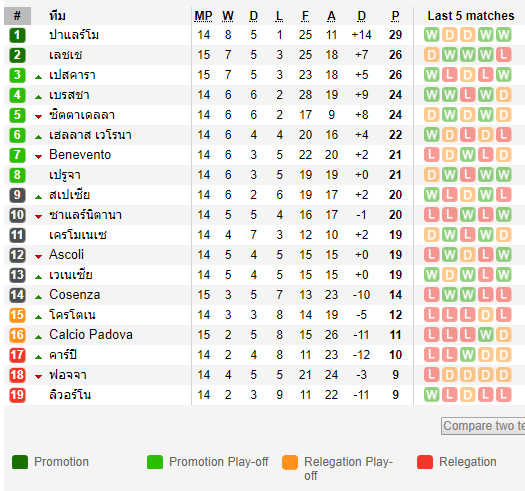Click the red Relegation legend swatch
The image size is (525, 491).
tap(425, 462)
